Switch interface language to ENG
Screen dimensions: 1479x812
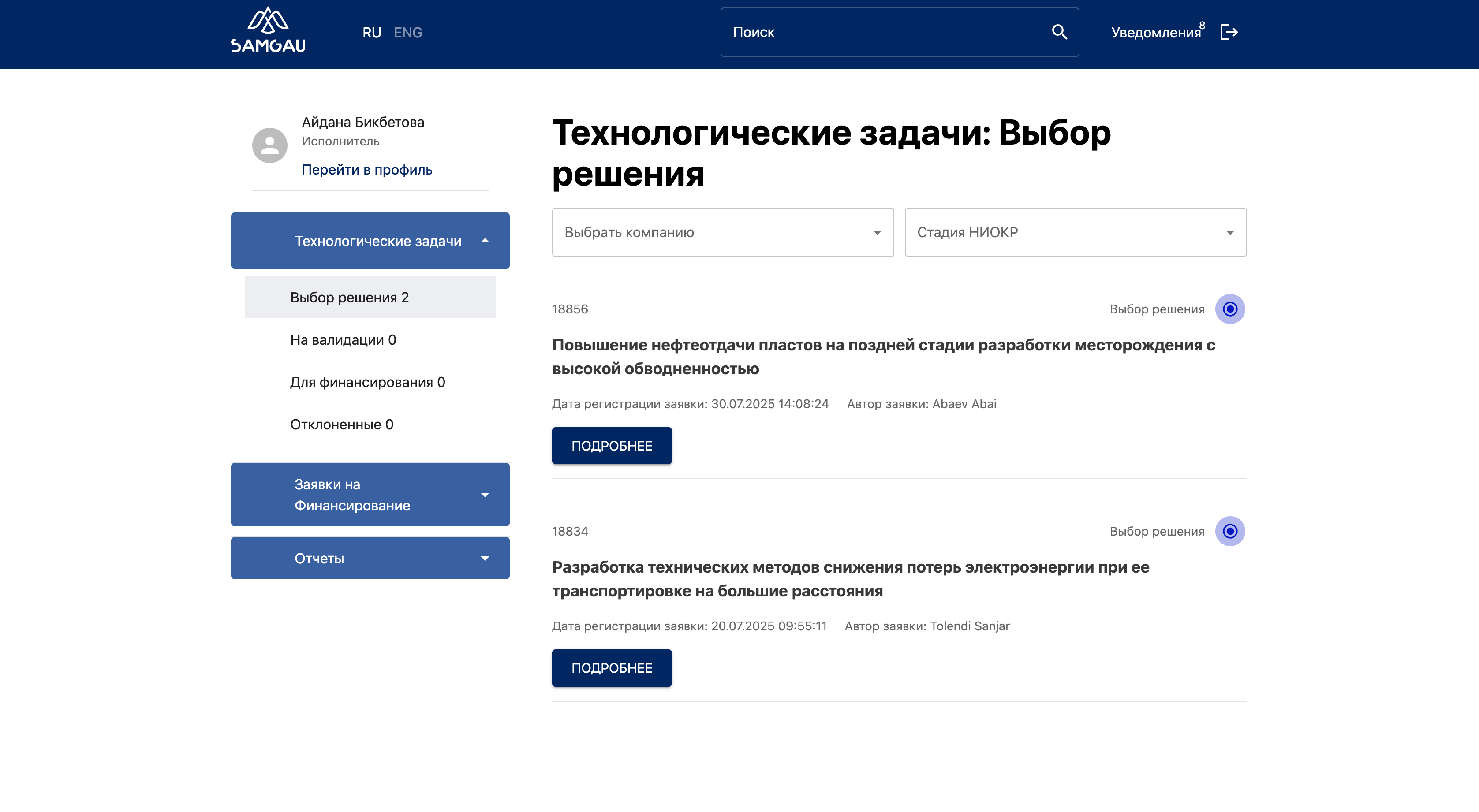tap(407, 33)
